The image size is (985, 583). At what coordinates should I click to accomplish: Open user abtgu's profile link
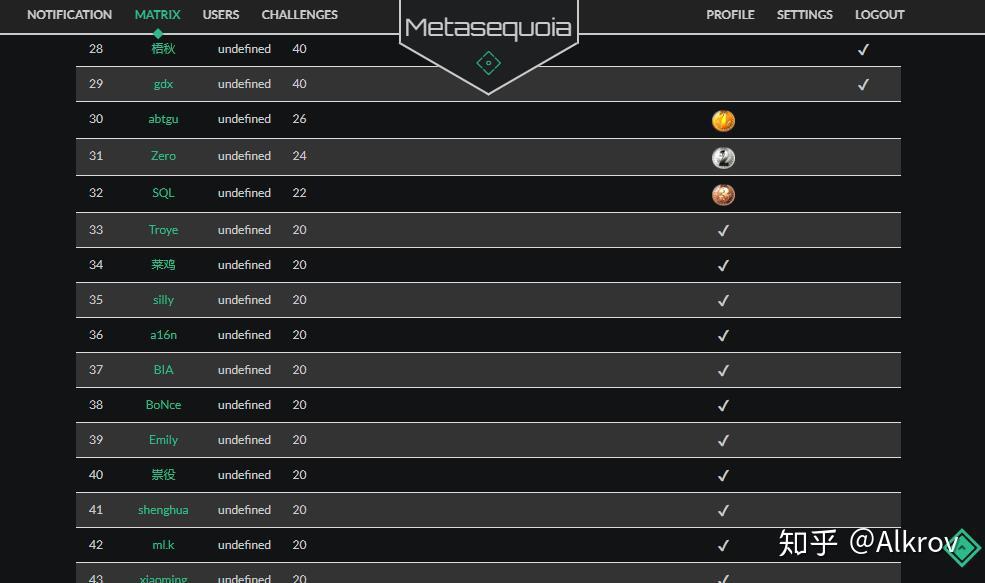(163, 119)
